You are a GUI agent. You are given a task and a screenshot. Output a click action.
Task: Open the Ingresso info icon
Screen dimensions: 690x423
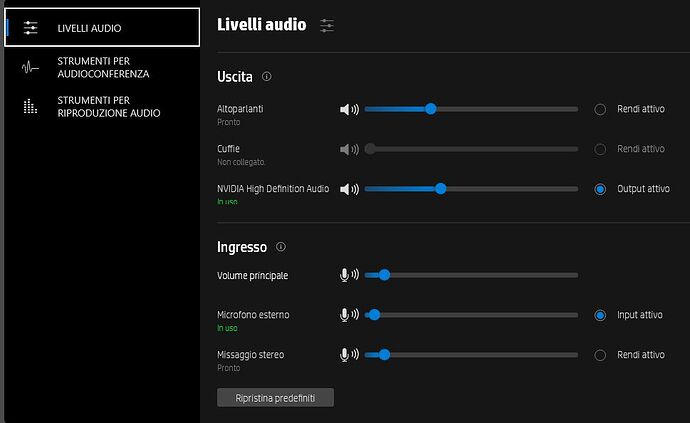coord(280,246)
